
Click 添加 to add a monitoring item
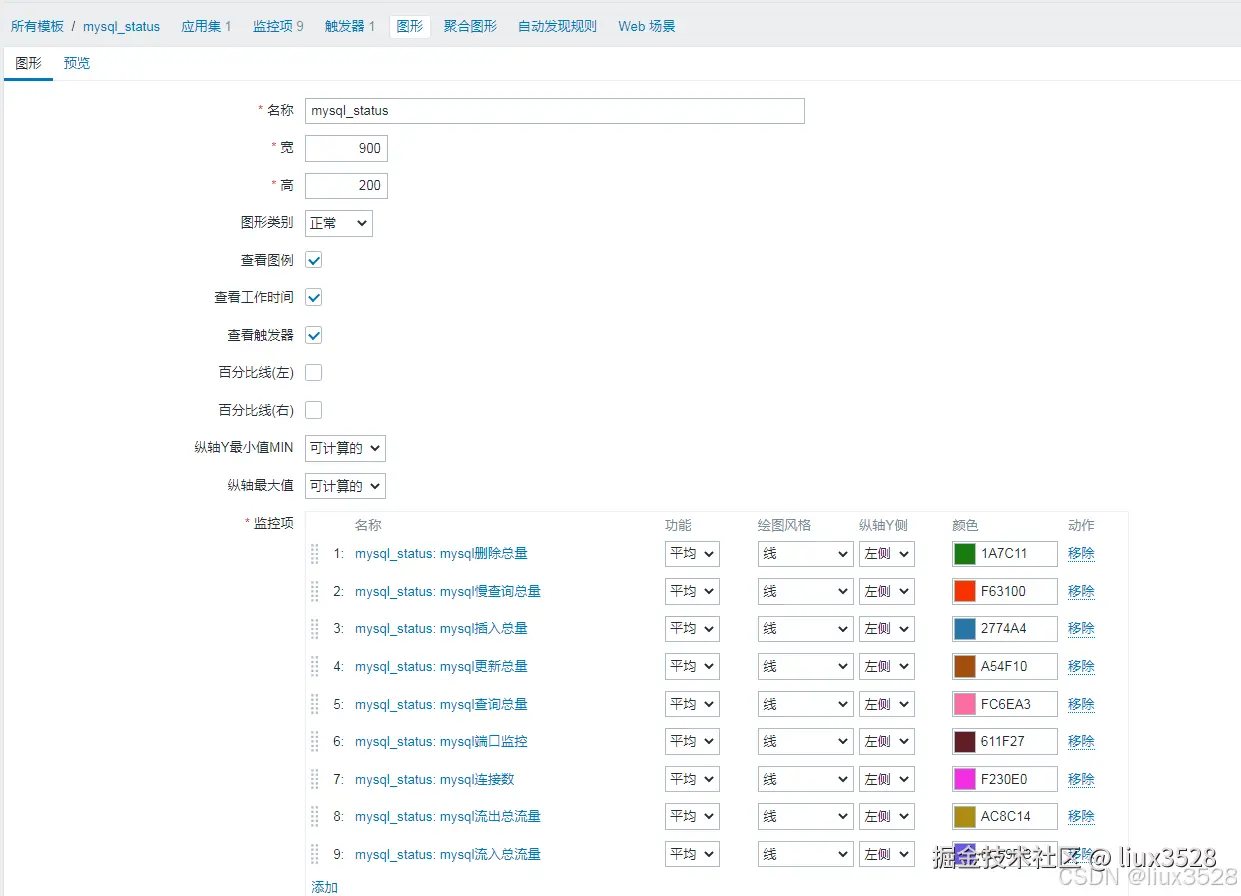tap(324, 886)
